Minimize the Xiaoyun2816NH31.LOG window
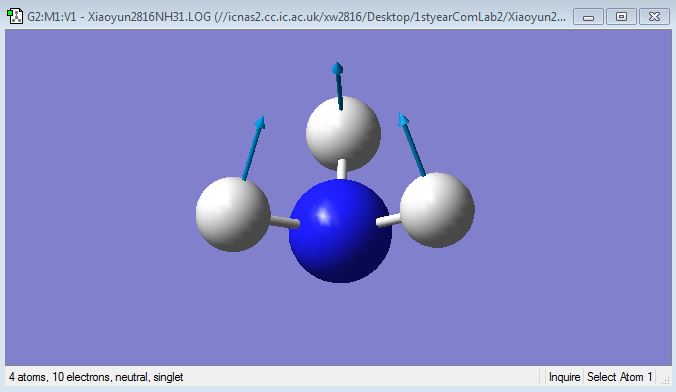 [588, 17]
